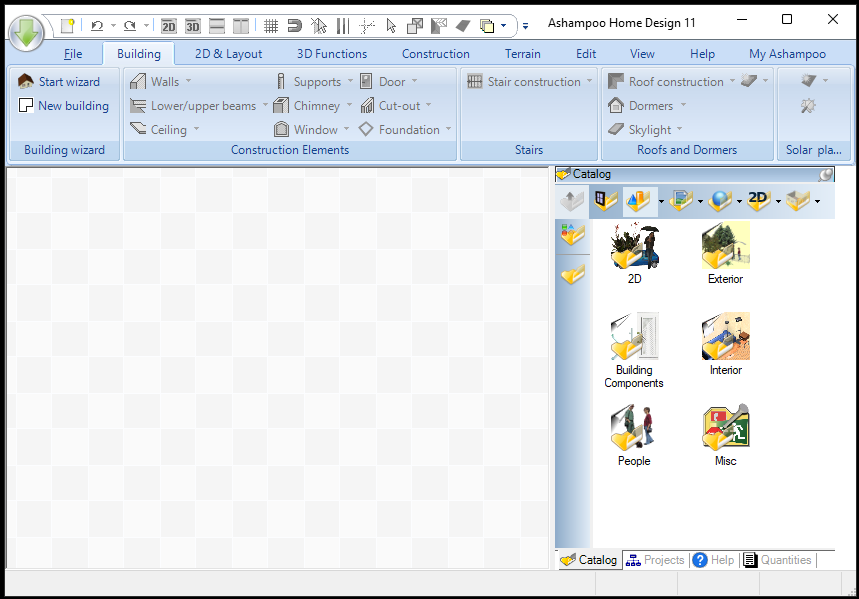Toggle the 2D symbols catalog button
Screen dimensions: 859x599
click(x=759, y=201)
